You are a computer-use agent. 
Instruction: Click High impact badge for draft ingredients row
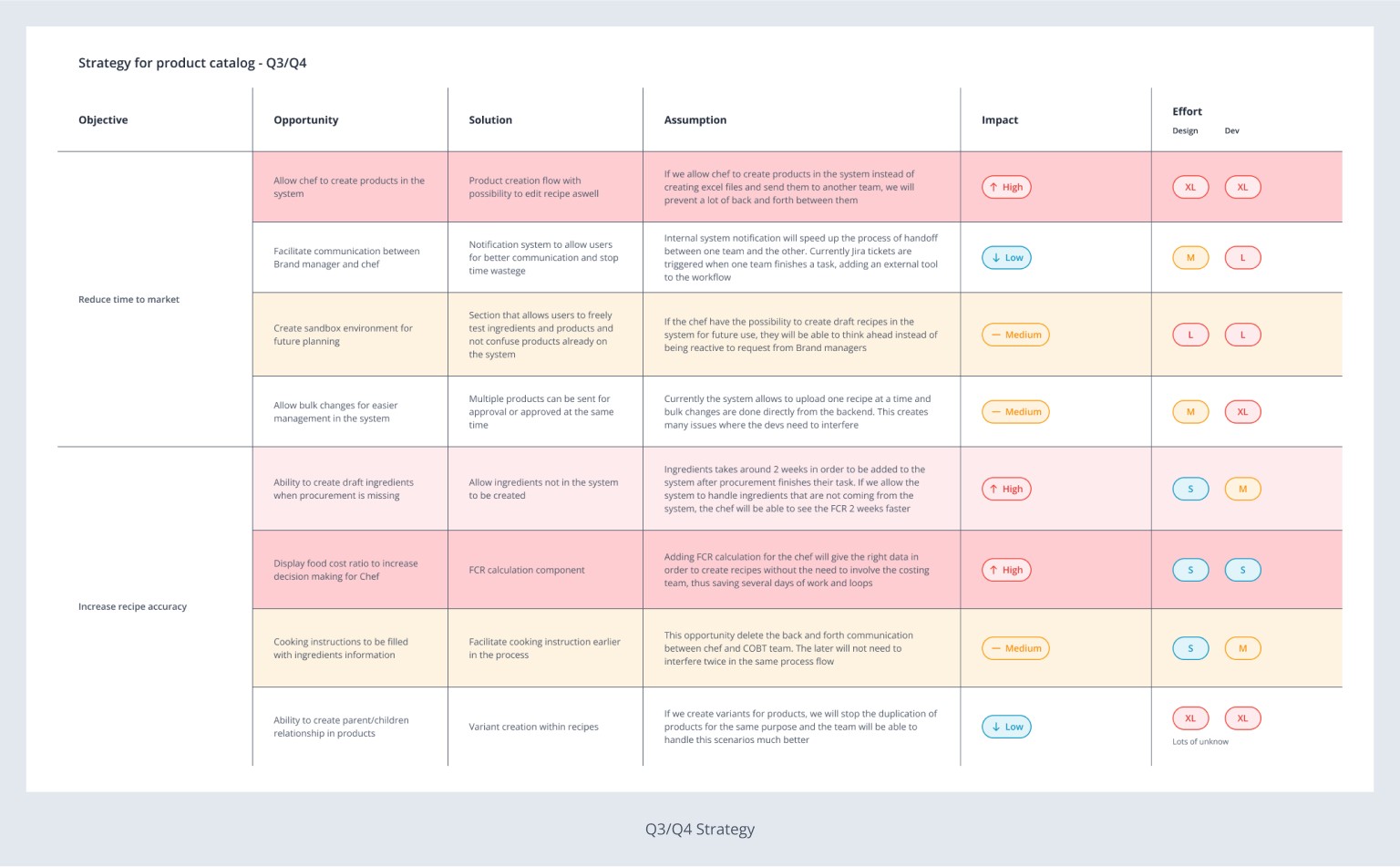coord(1005,489)
